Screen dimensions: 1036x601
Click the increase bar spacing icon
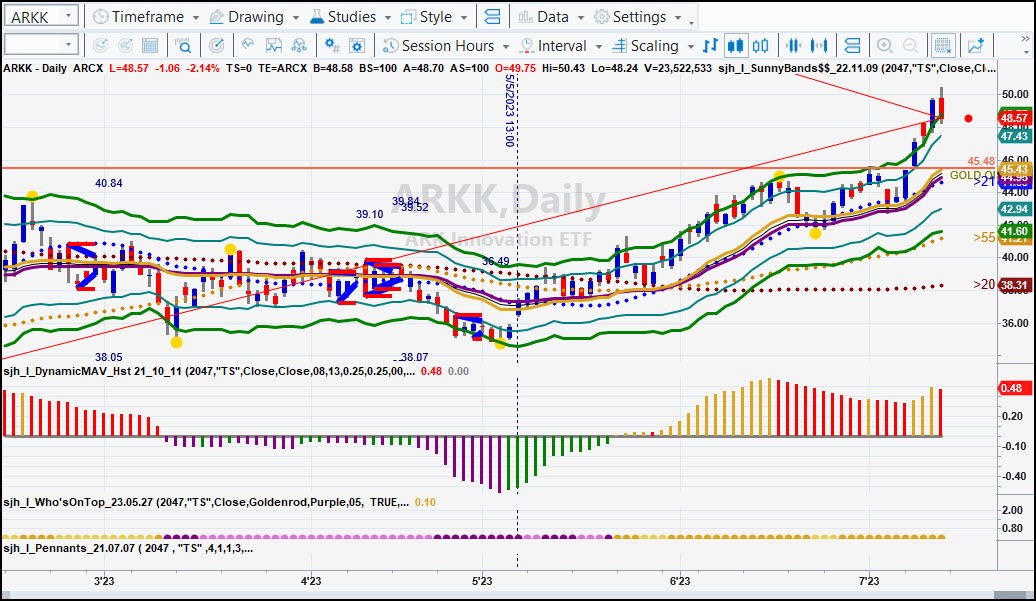819,46
